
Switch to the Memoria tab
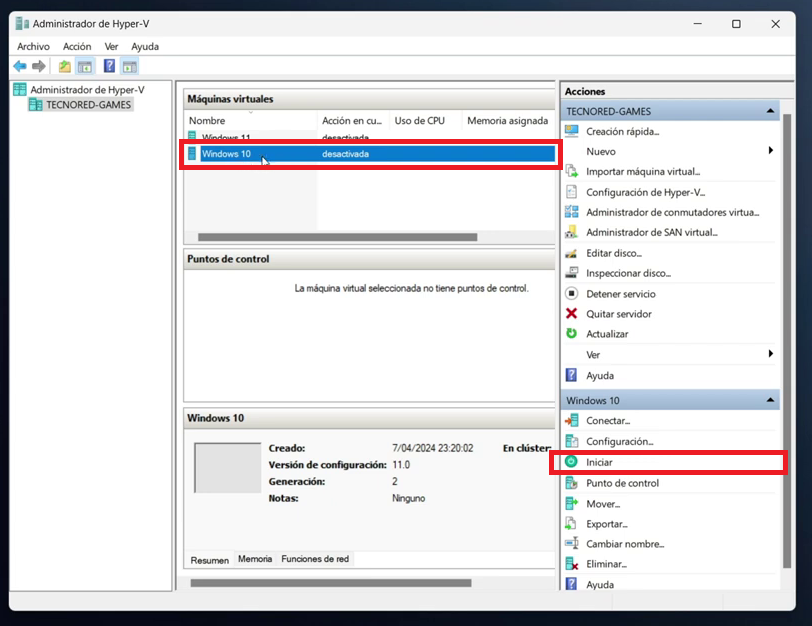pyautogui.click(x=255, y=559)
